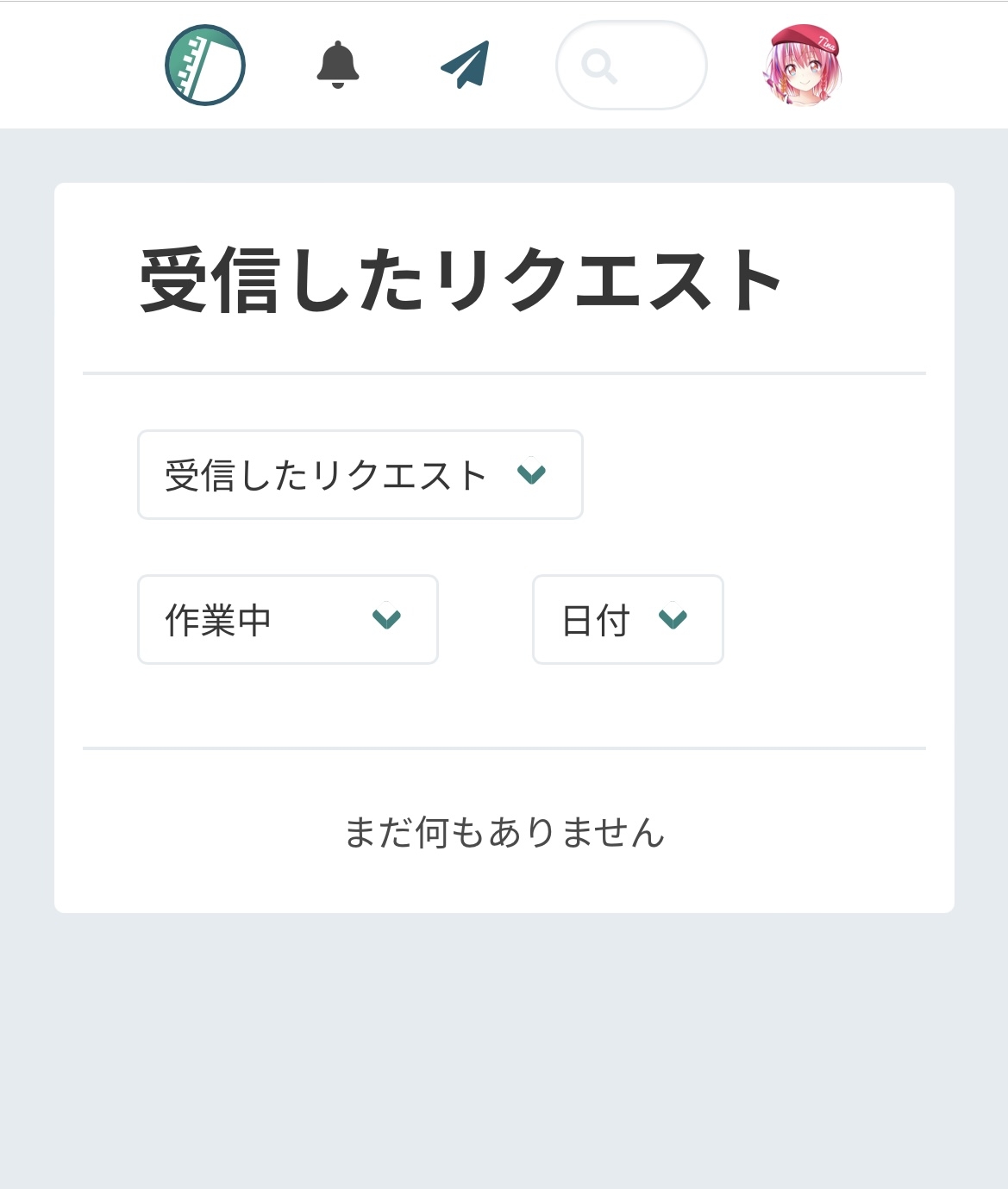
Task: Click the divider line below the heading
Action: 504,373
